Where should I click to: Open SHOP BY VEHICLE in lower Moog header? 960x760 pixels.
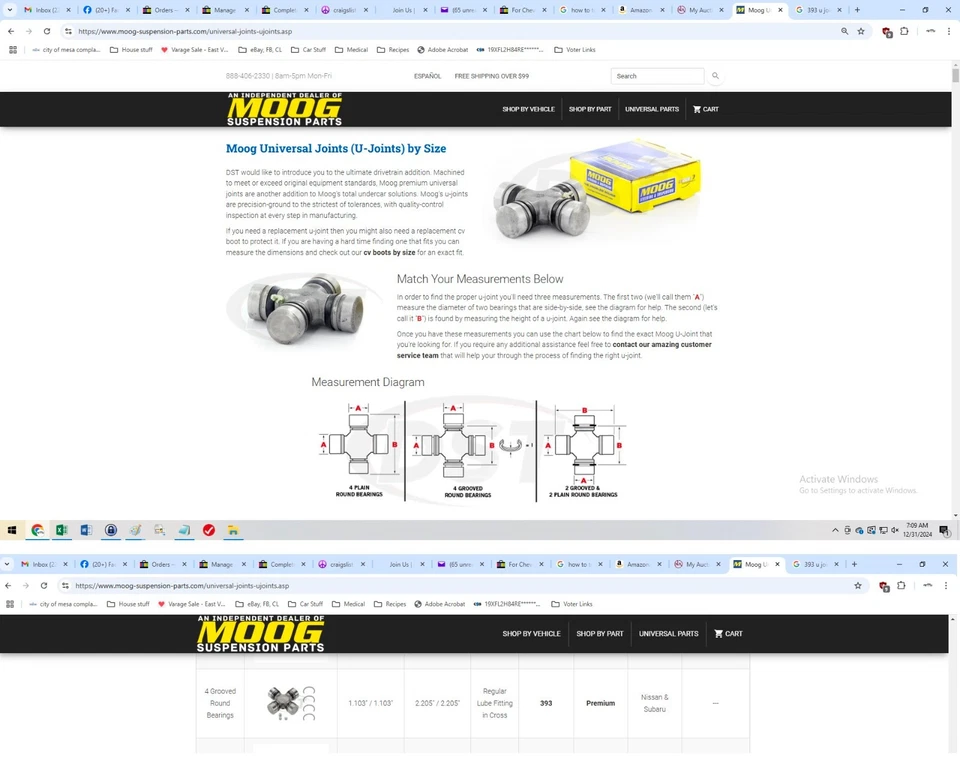point(531,634)
